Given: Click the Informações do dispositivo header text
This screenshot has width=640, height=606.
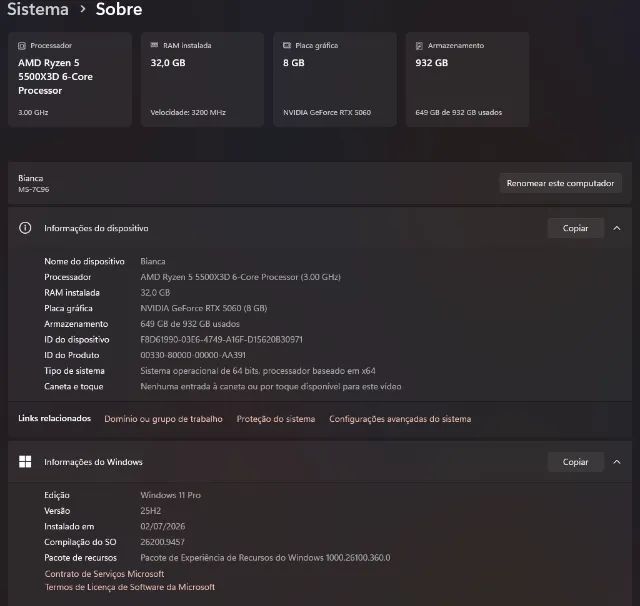Looking at the screenshot, I should pyautogui.click(x=96, y=228).
